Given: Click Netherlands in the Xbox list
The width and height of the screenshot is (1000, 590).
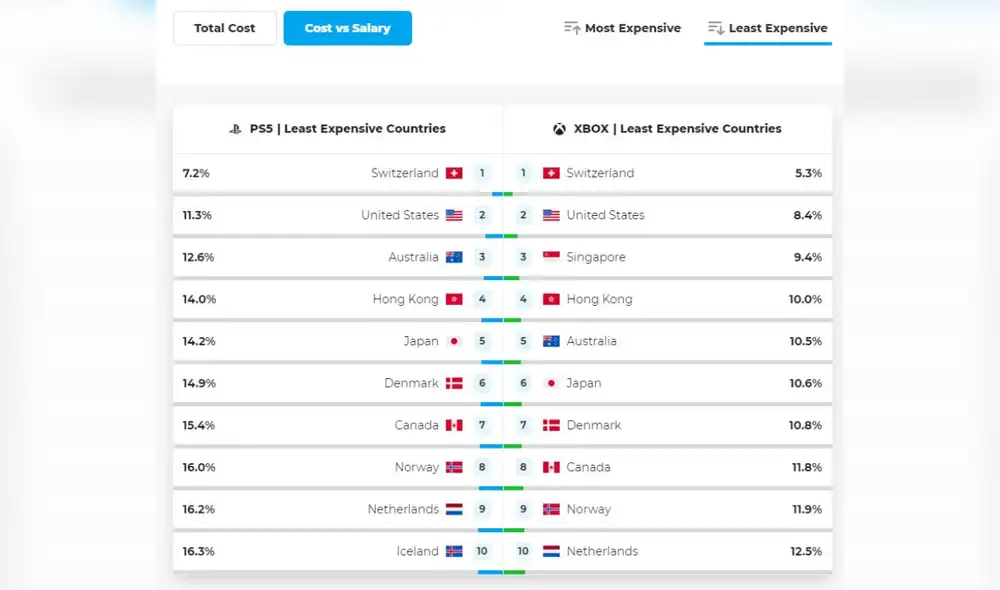Looking at the screenshot, I should coord(601,551).
